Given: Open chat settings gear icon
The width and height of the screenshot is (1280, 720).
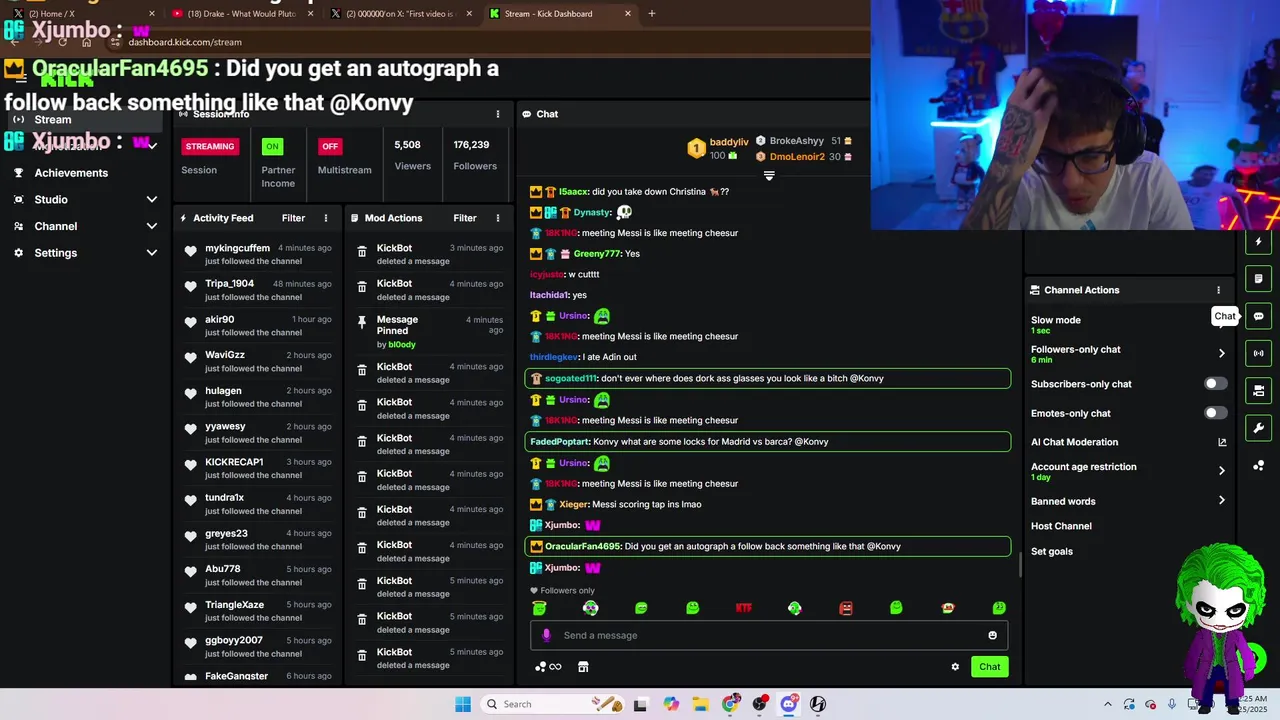Looking at the screenshot, I should (x=955, y=667).
